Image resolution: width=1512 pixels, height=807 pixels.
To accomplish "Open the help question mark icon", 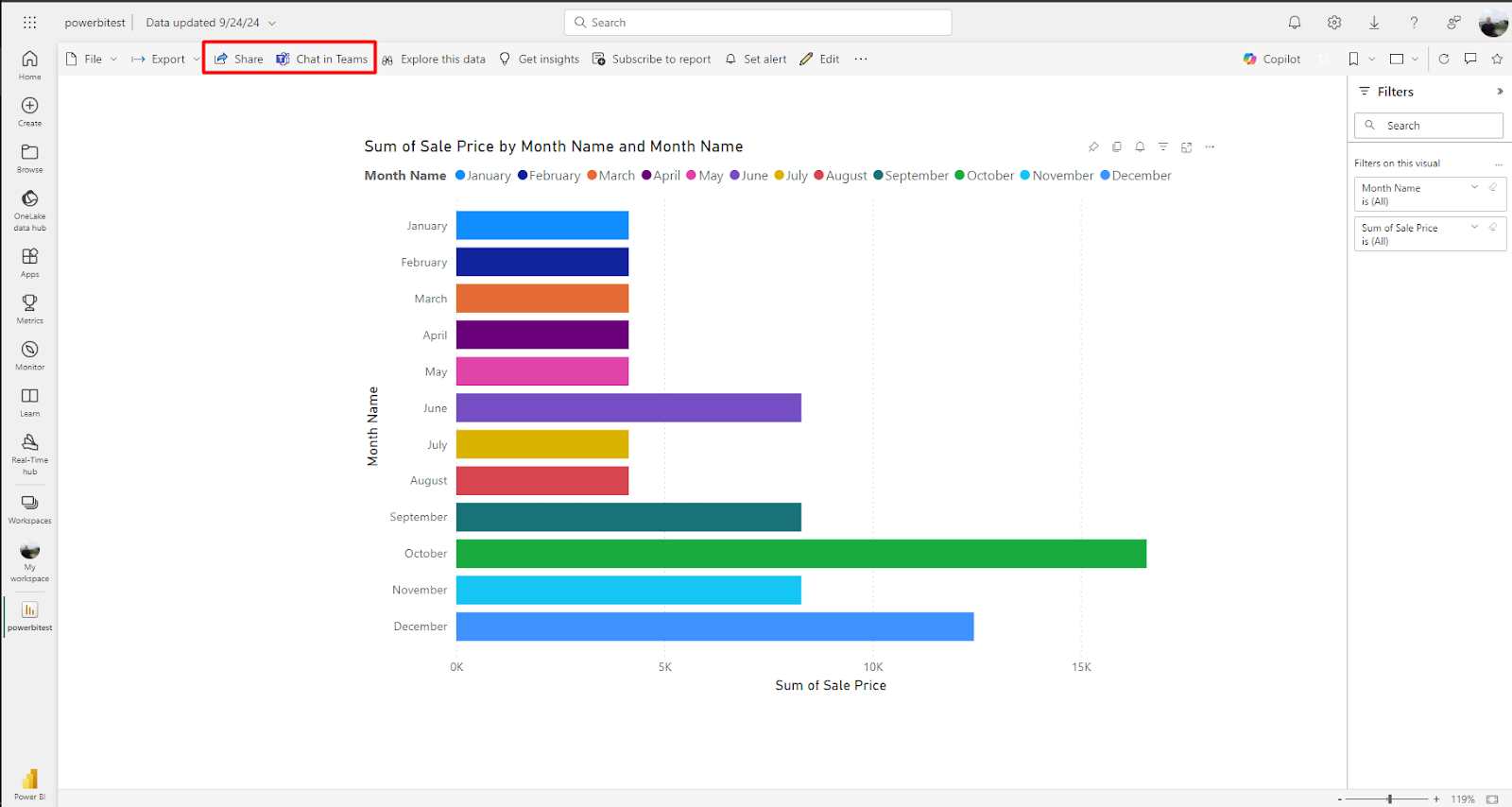I will tap(1414, 22).
